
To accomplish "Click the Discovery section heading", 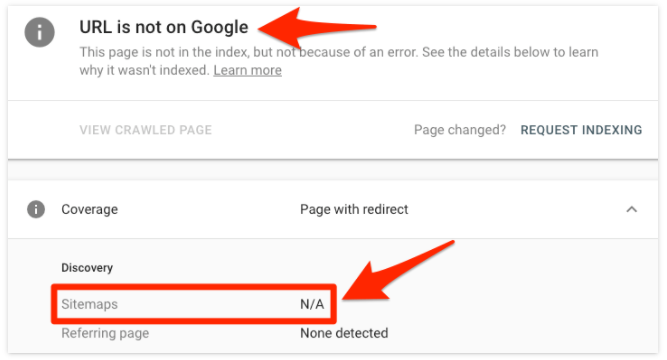I will click(x=87, y=268).
